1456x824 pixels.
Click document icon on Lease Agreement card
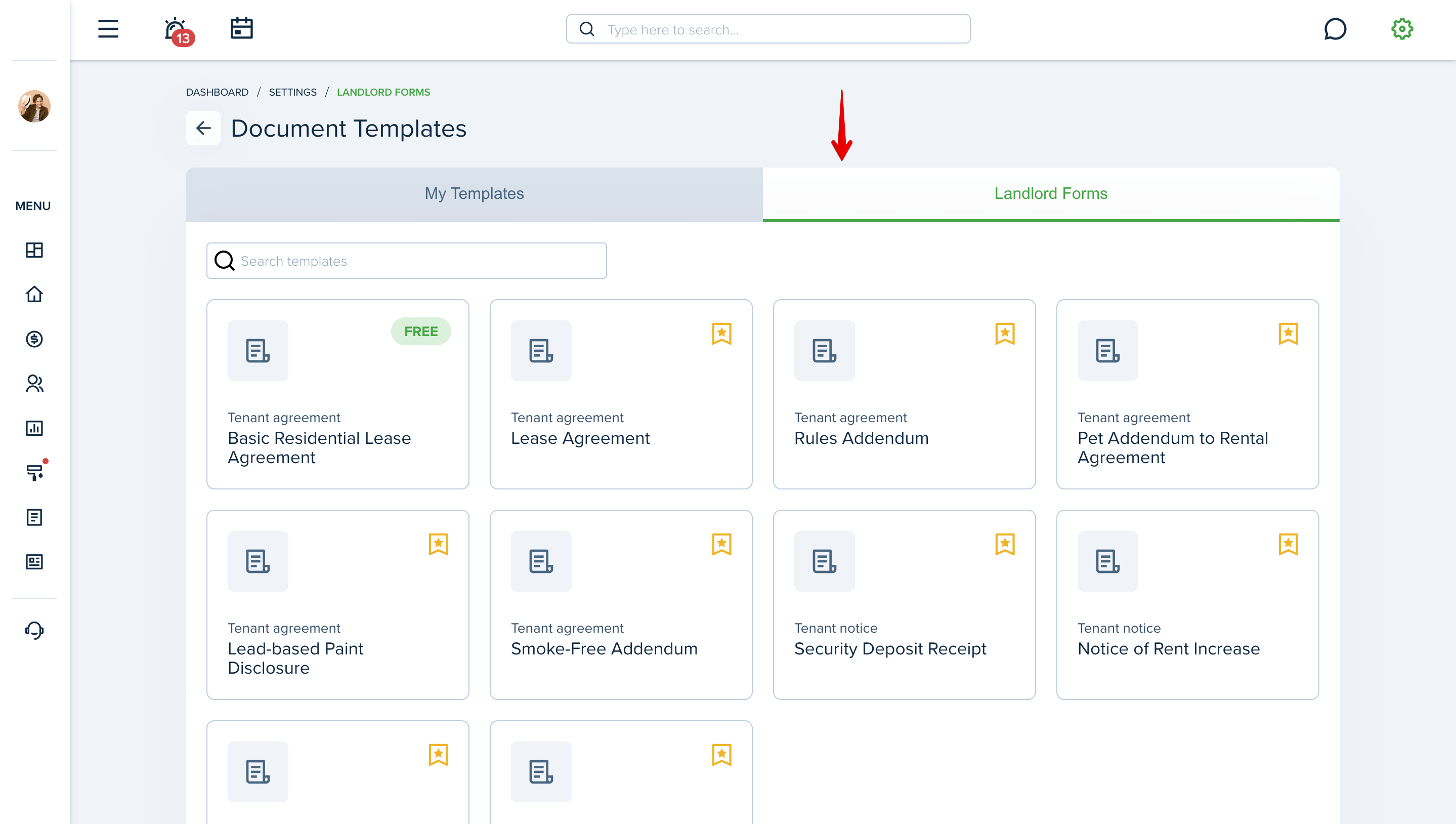point(541,351)
